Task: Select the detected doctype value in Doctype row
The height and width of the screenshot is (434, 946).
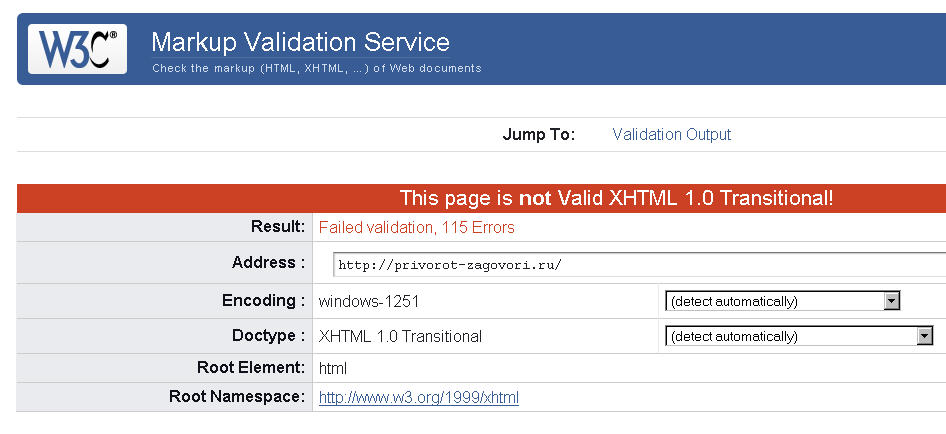Action: (400, 336)
